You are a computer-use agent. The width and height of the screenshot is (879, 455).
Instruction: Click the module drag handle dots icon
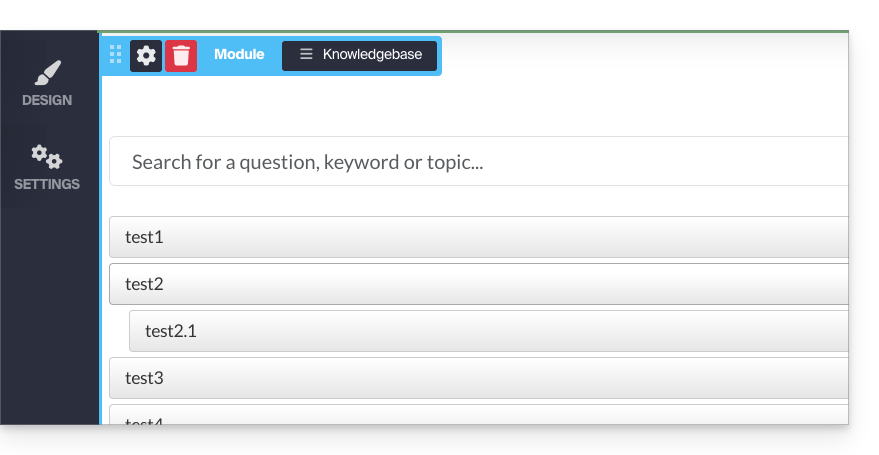point(115,55)
